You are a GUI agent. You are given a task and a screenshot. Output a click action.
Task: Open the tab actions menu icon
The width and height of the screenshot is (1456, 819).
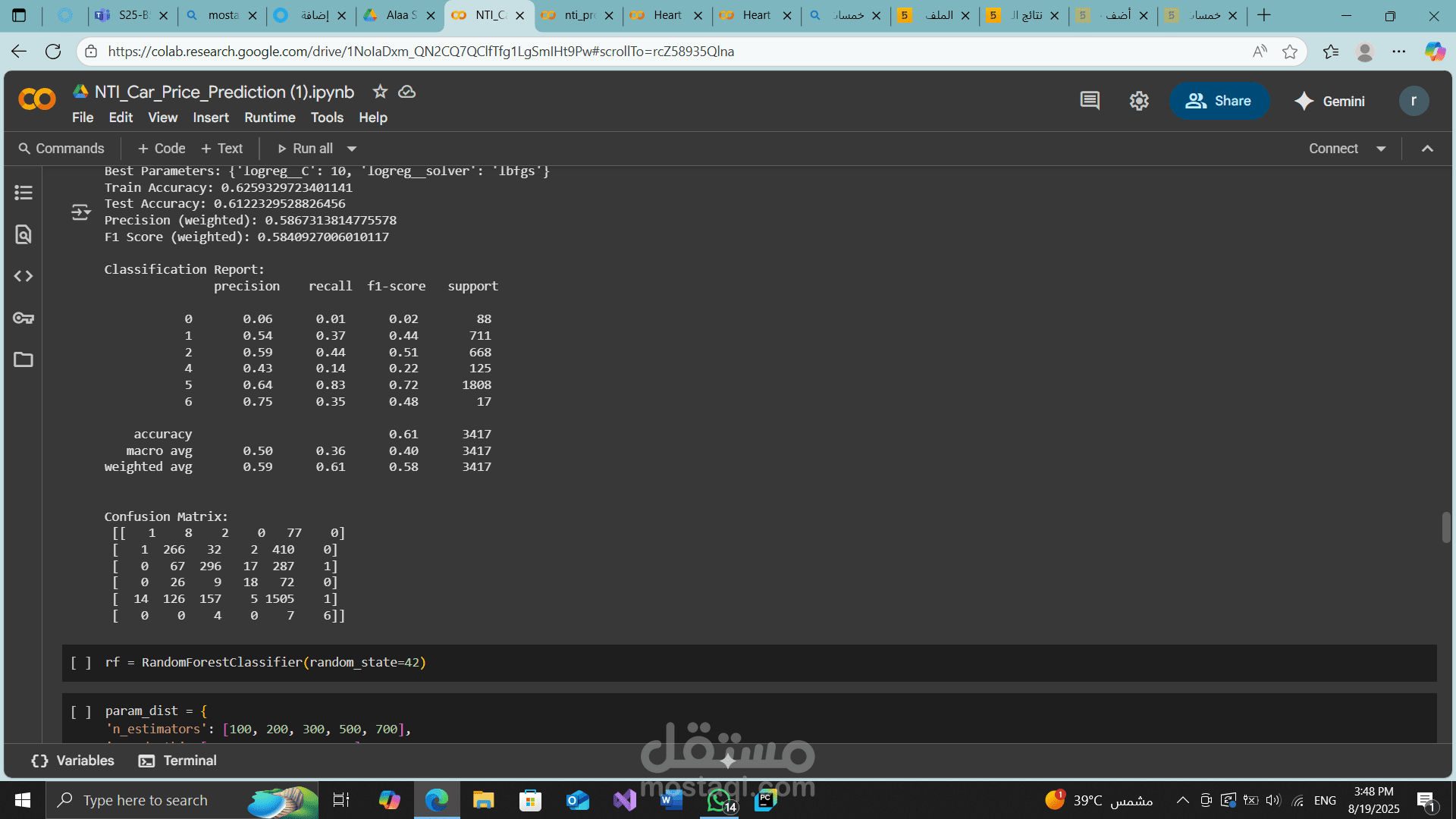click(19, 15)
